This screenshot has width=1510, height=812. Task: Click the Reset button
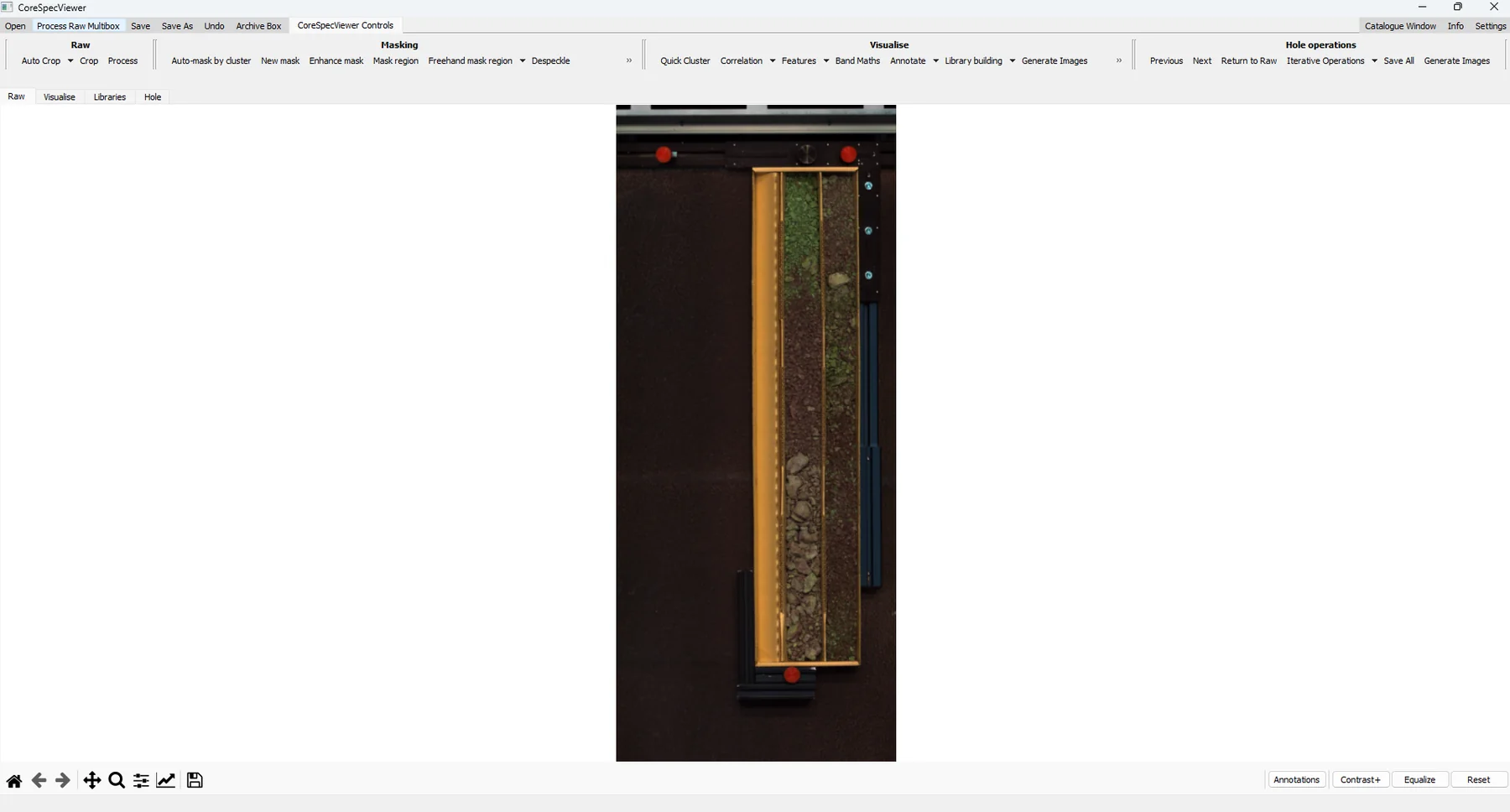1478,780
